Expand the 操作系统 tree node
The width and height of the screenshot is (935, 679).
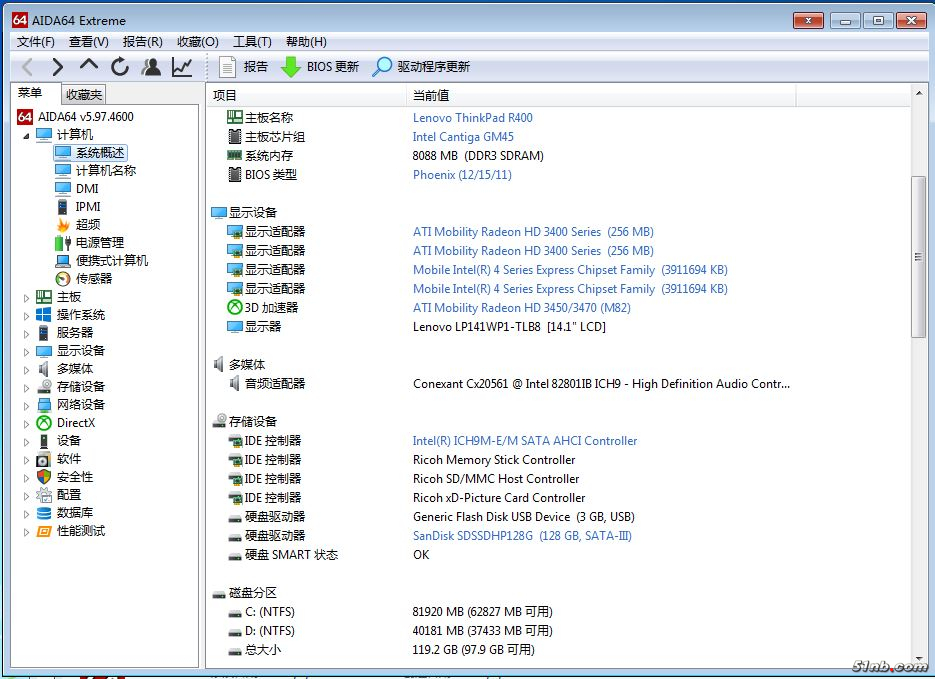(27, 315)
